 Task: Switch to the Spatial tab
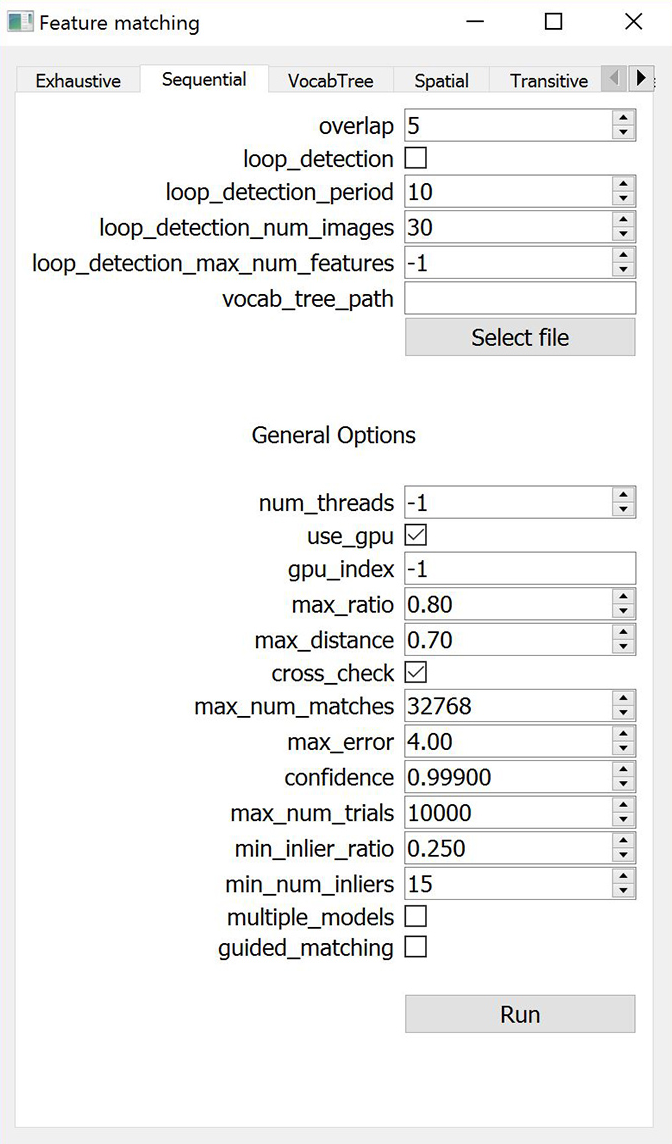(441, 81)
